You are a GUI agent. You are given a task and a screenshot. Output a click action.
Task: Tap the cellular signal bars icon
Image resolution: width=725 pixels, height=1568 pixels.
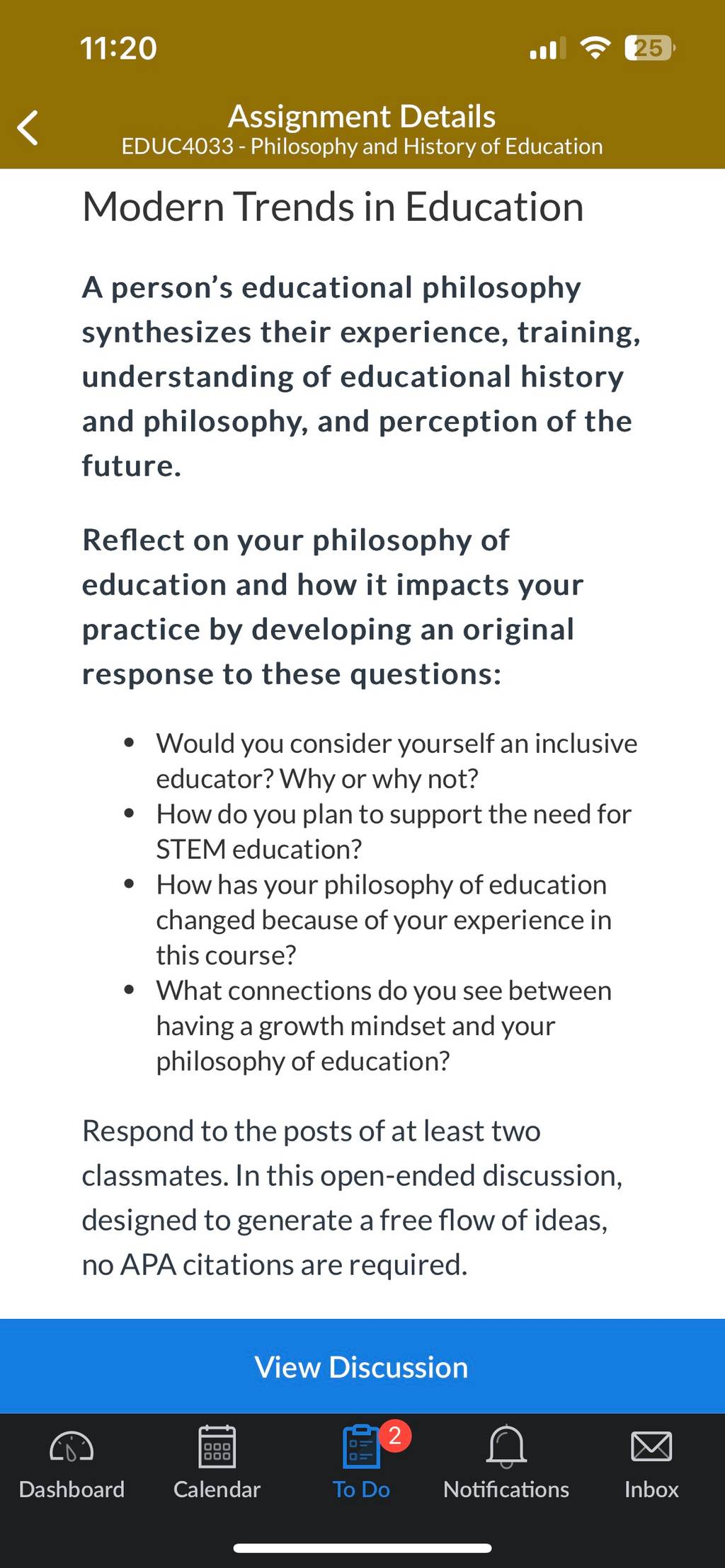[x=547, y=48]
